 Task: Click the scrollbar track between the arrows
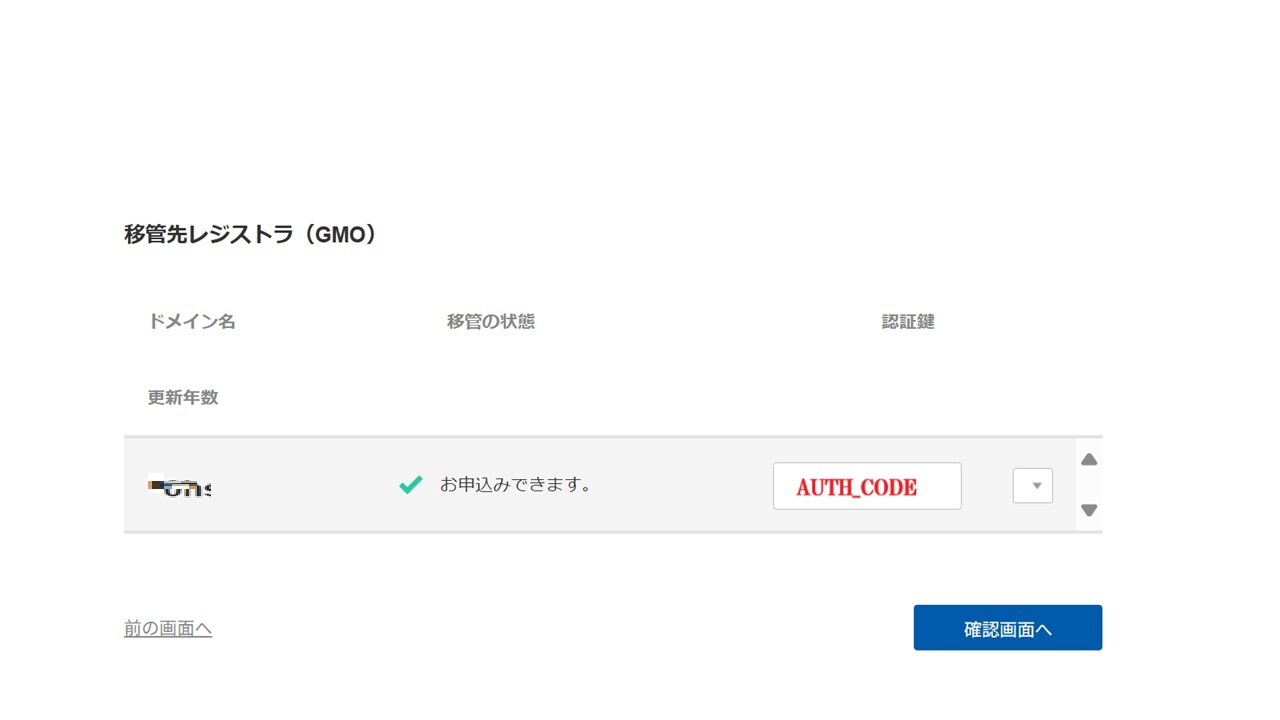1089,485
